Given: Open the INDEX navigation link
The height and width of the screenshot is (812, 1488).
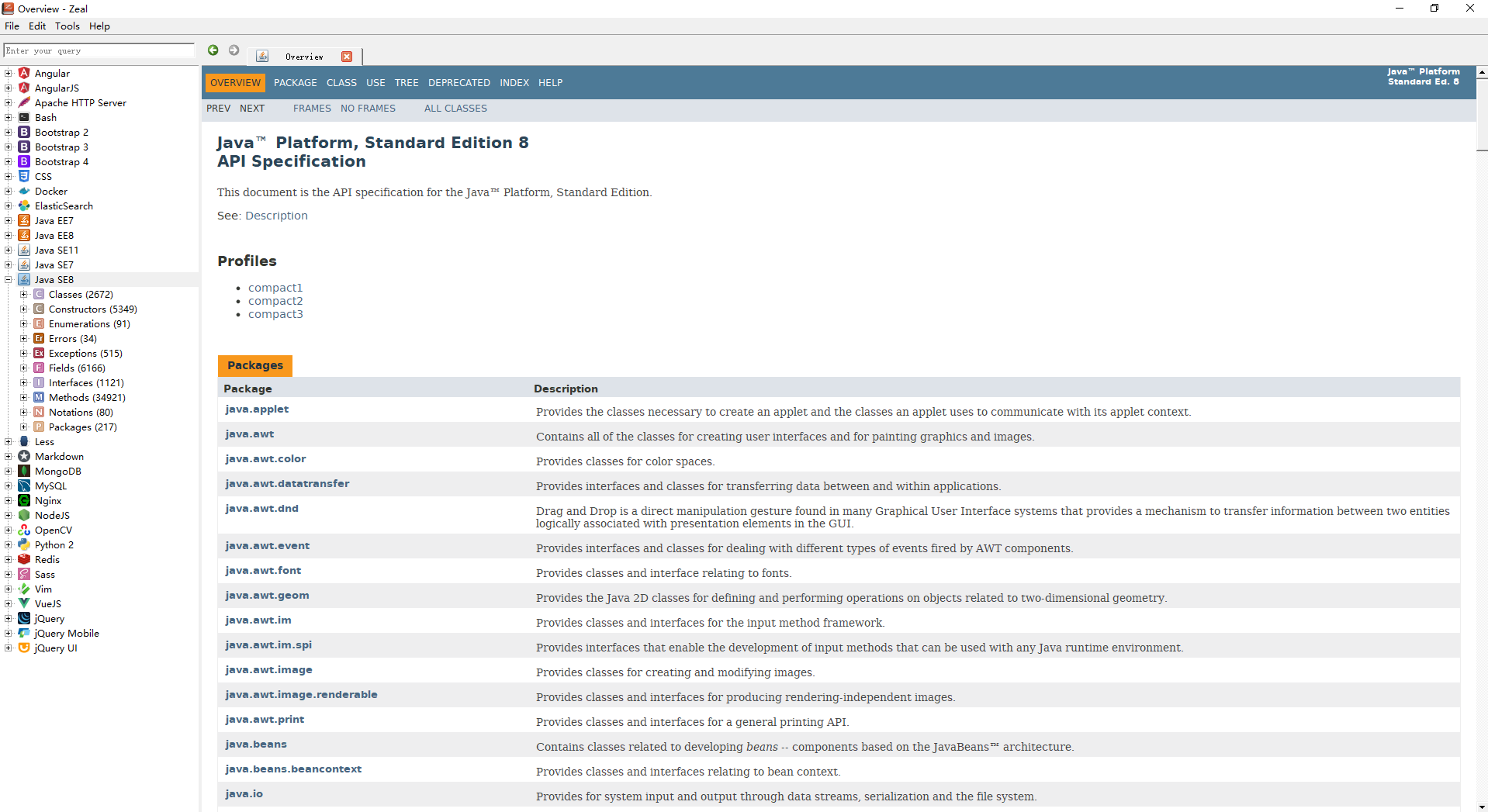Looking at the screenshot, I should [514, 83].
